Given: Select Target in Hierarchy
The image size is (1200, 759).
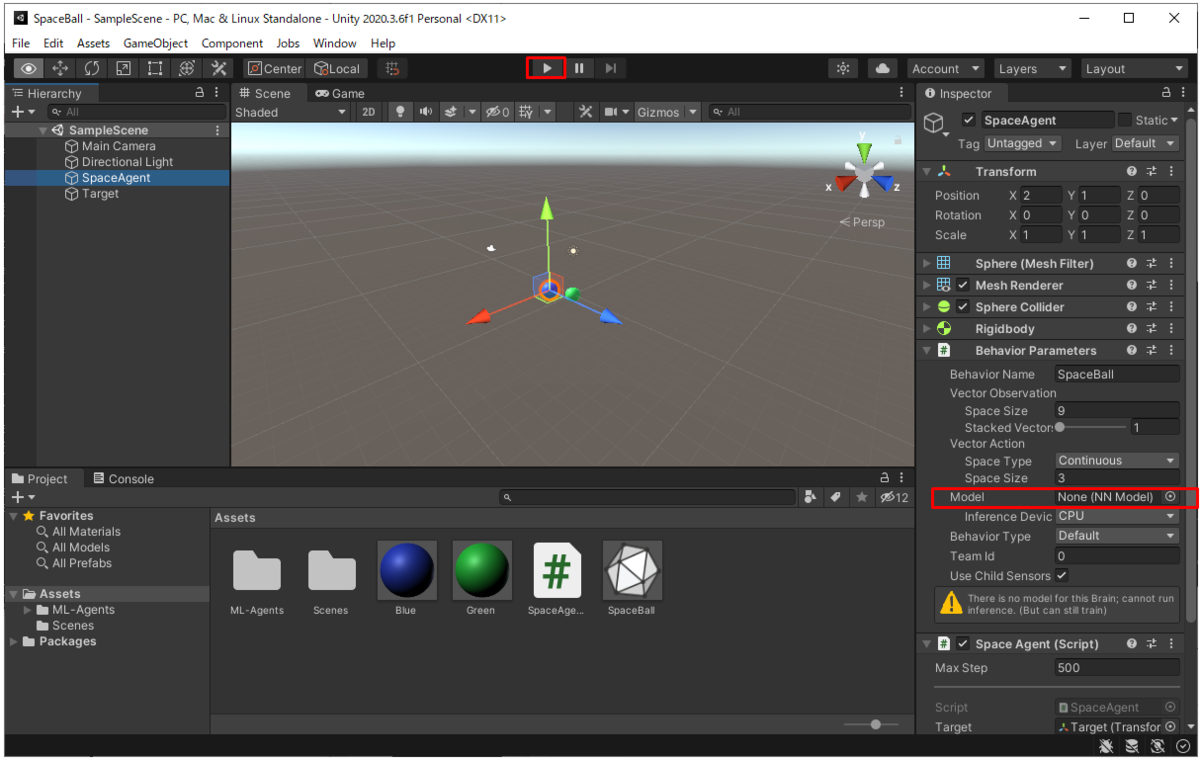Looking at the screenshot, I should 100,194.
